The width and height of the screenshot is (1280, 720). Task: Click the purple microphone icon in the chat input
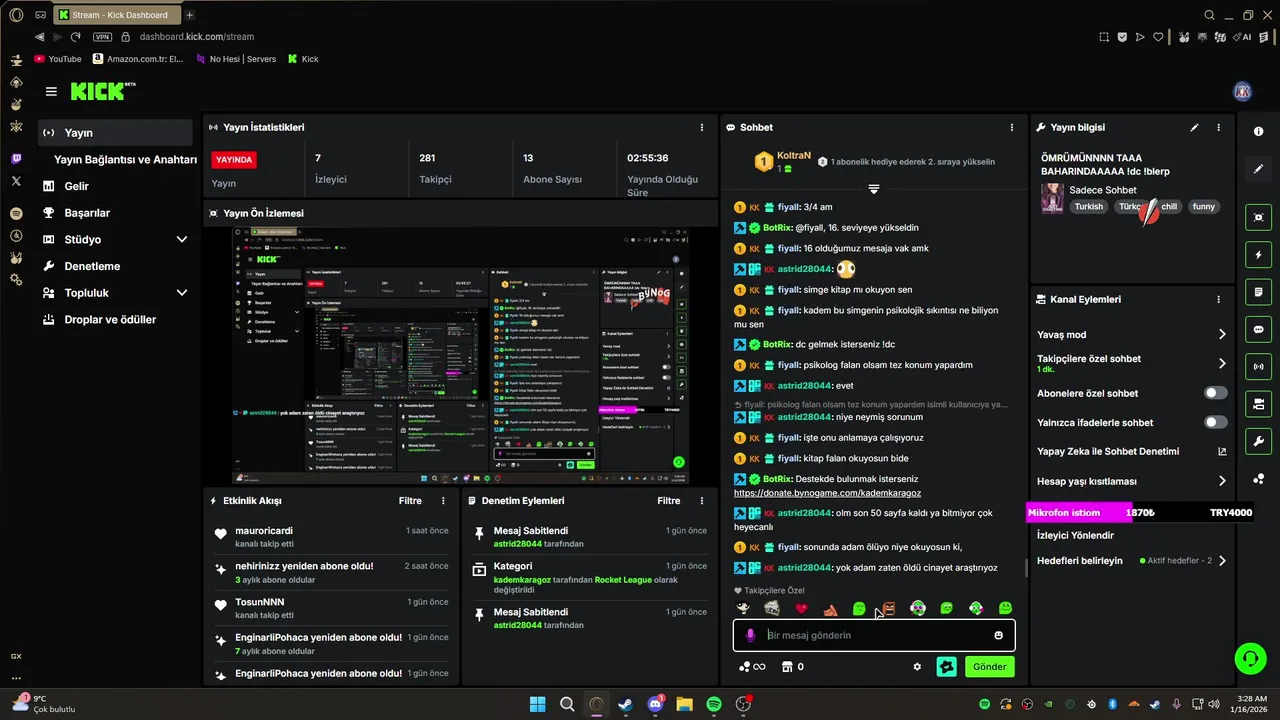[x=750, y=635]
